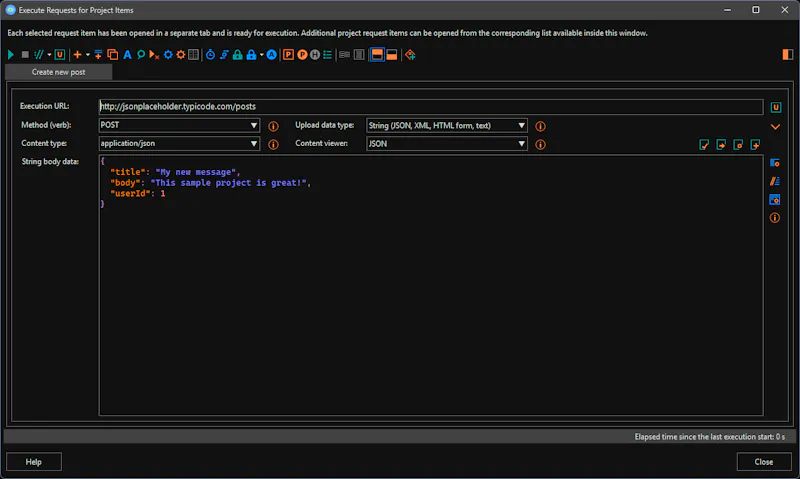Click the Elapsed time status text
The width and height of the screenshot is (800, 479).
coord(710,437)
